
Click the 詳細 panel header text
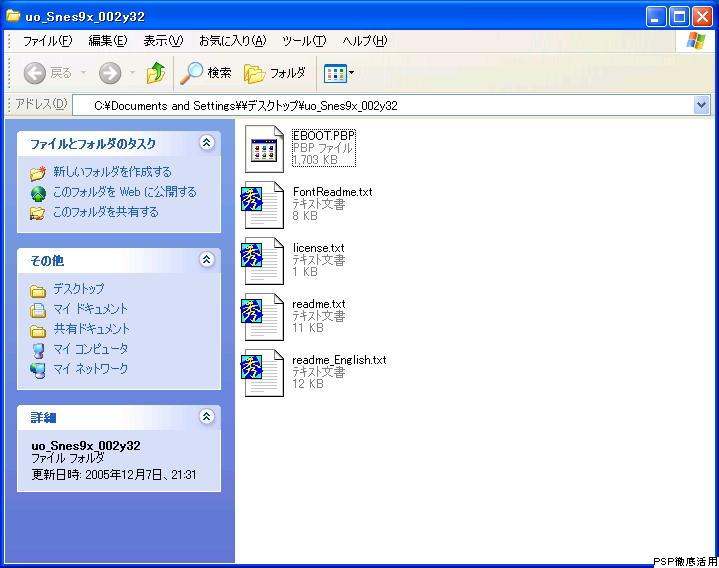tap(44, 418)
